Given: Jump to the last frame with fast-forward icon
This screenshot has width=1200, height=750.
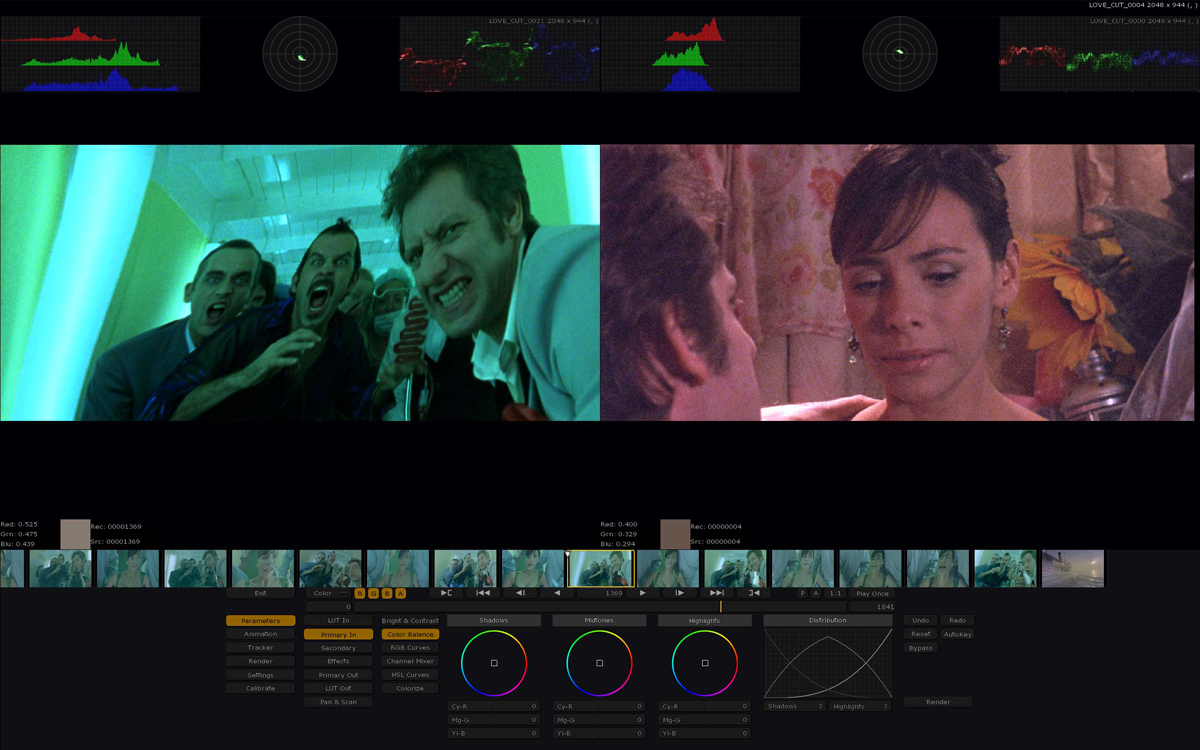Looking at the screenshot, I should pyautogui.click(x=717, y=593).
